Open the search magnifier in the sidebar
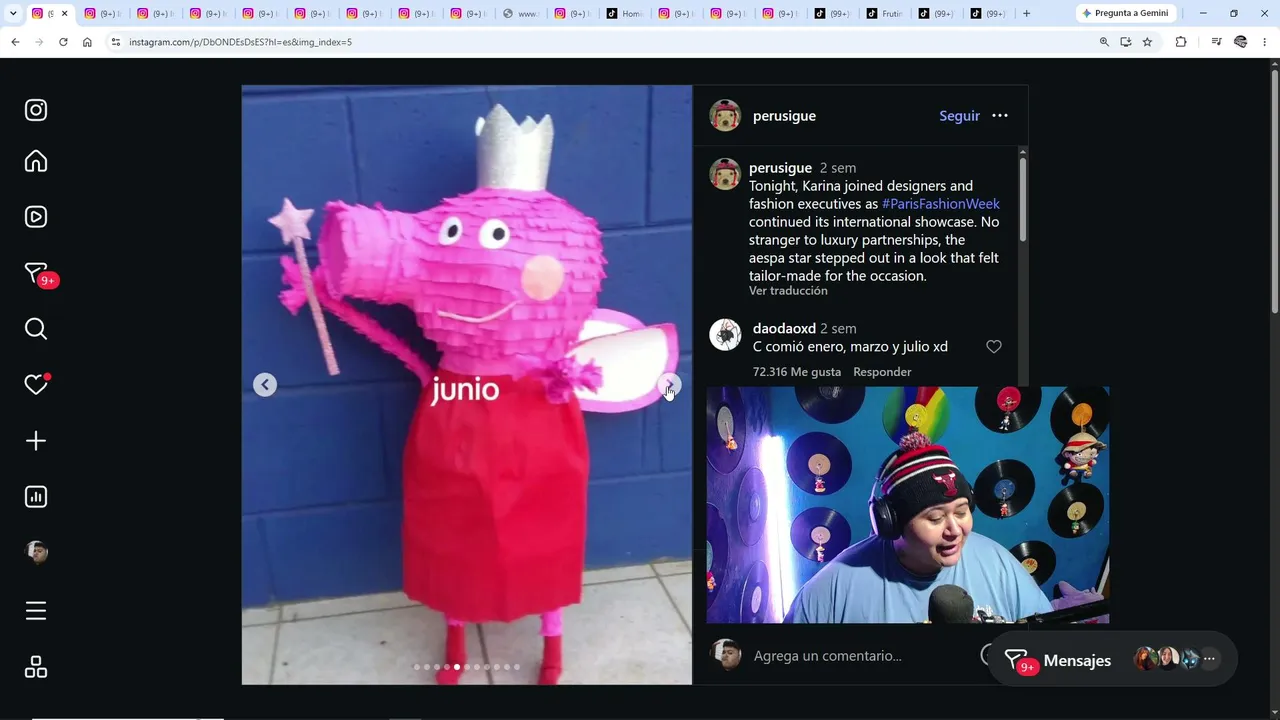Image resolution: width=1280 pixels, height=720 pixels. (36, 329)
